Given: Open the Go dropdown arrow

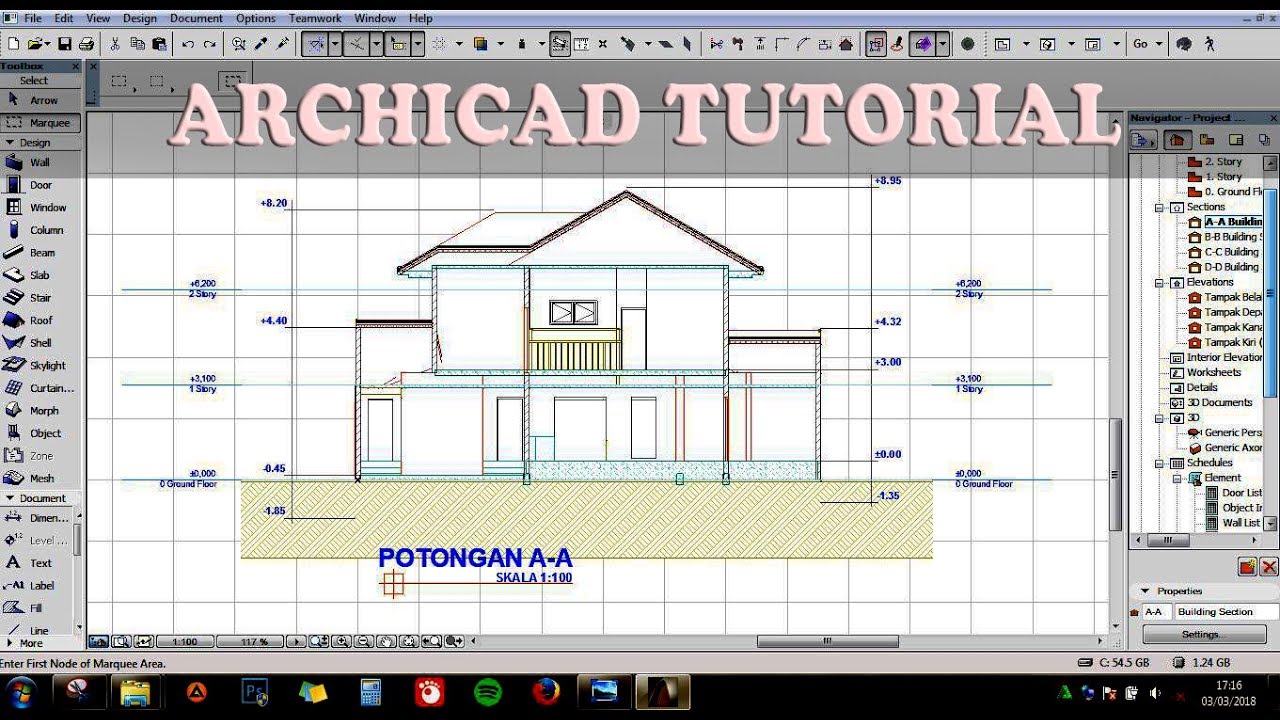Looking at the screenshot, I should click(1159, 44).
